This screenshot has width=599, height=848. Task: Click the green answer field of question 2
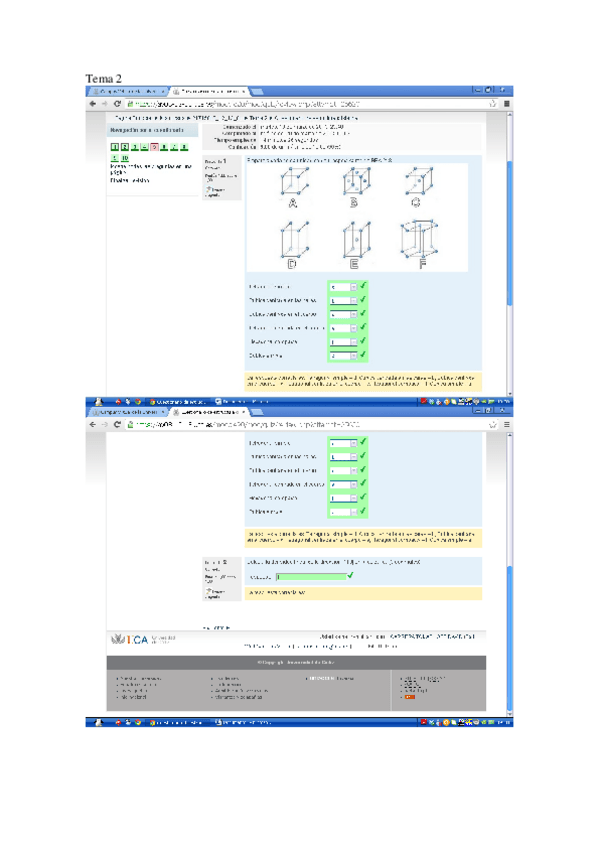pyautogui.click(x=311, y=577)
